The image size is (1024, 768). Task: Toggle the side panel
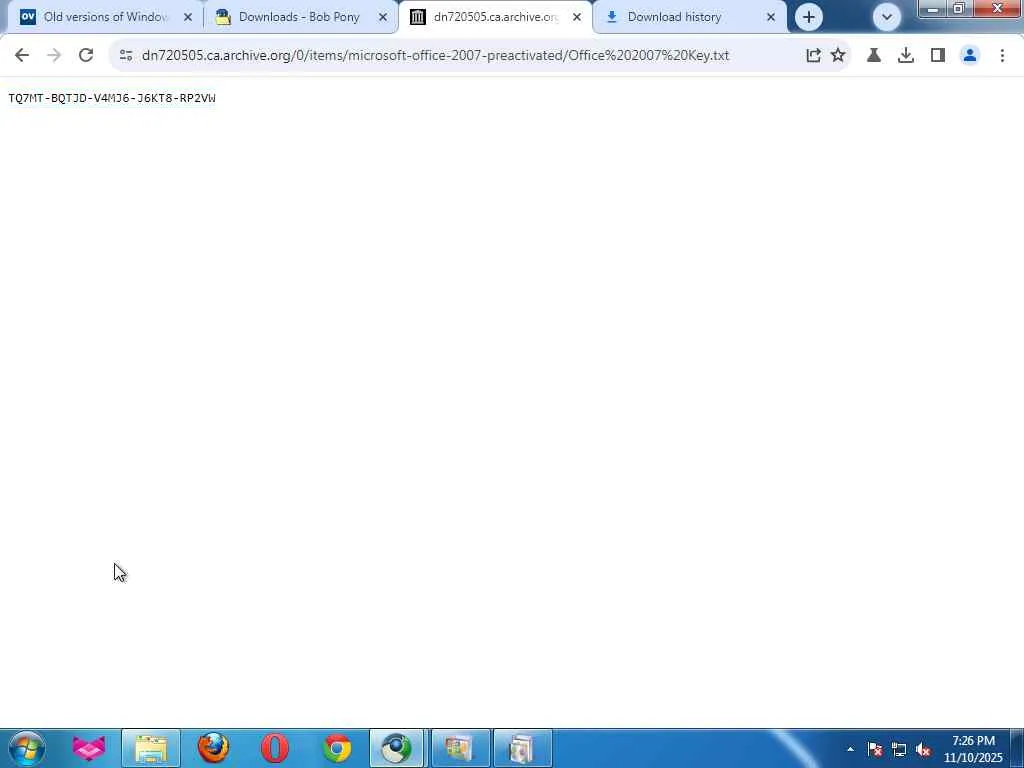(938, 56)
